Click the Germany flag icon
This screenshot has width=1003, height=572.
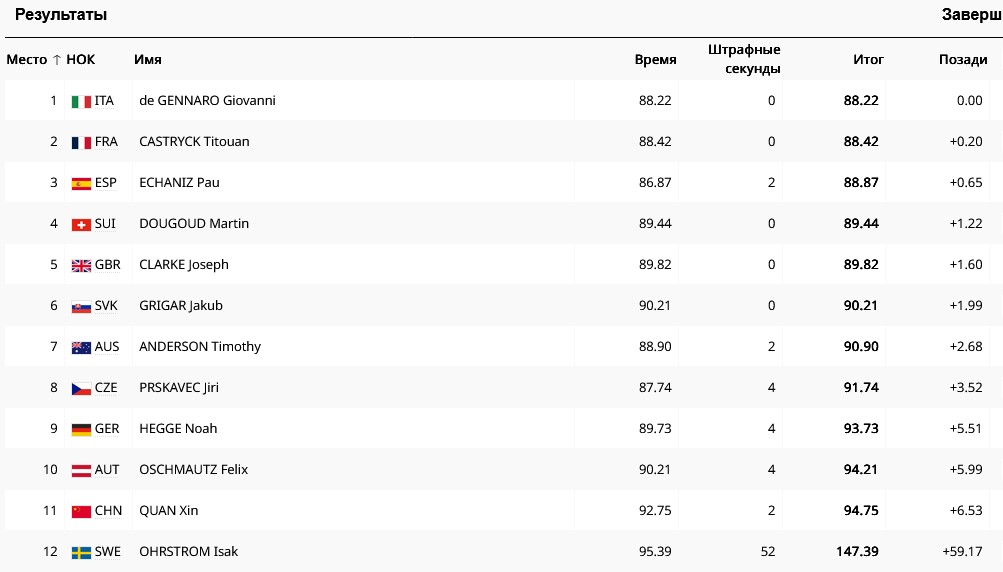pos(81,429)
